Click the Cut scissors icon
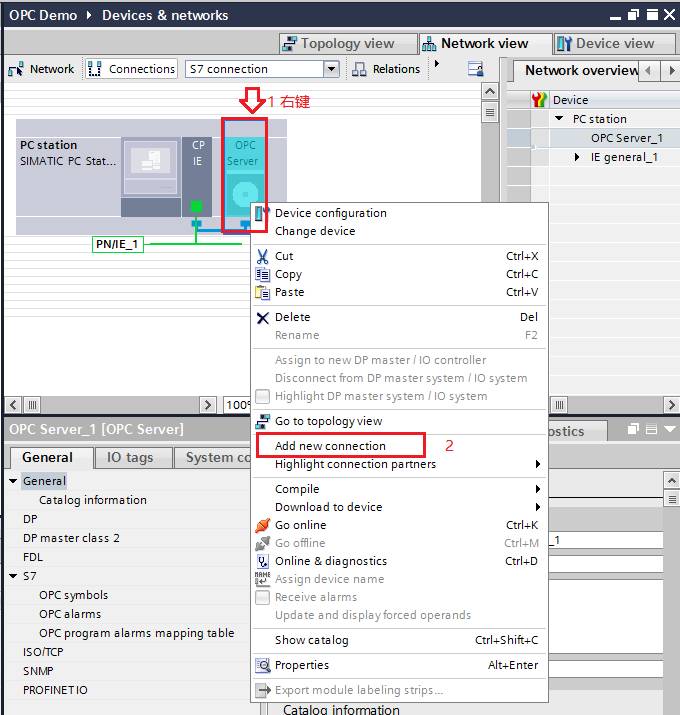This screenshot has width=680, height=715. 263,256
